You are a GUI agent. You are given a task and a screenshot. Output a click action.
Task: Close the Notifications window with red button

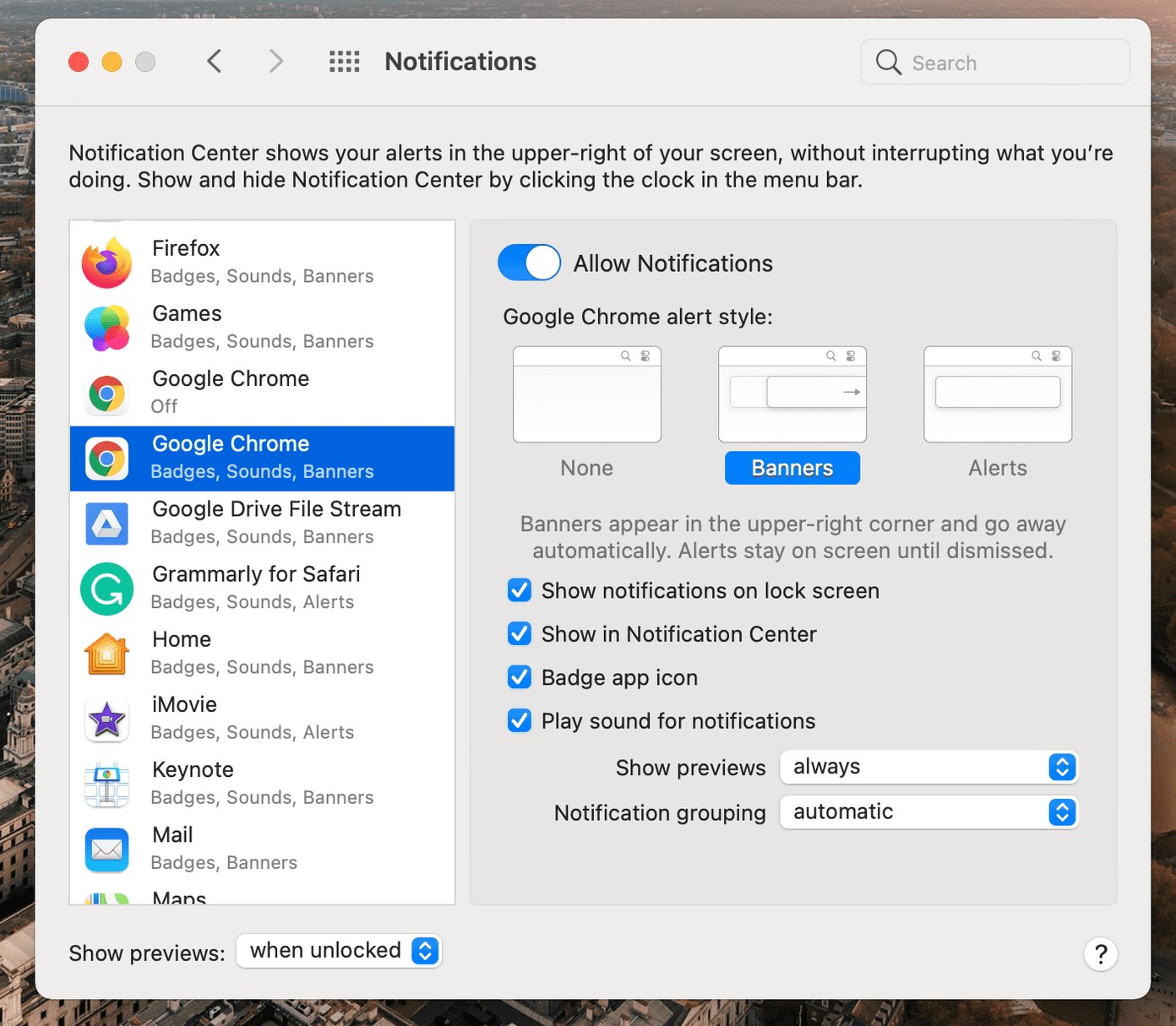pyautogui.click(x=79, y=62)
